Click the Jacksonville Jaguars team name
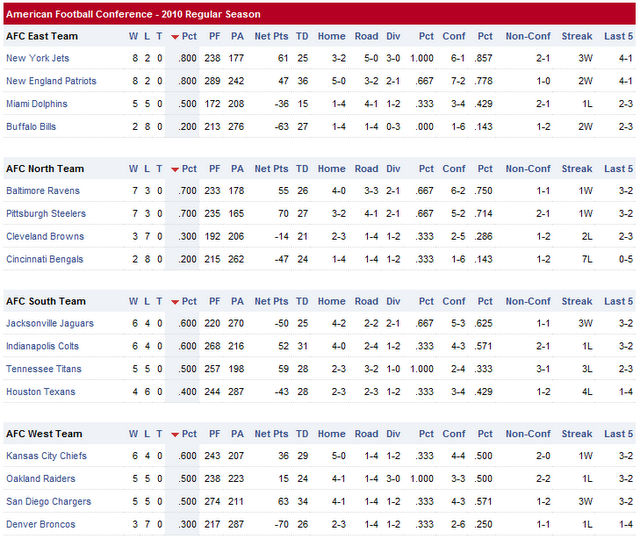This screenshot has height=539, width=640. click(50, 324)
